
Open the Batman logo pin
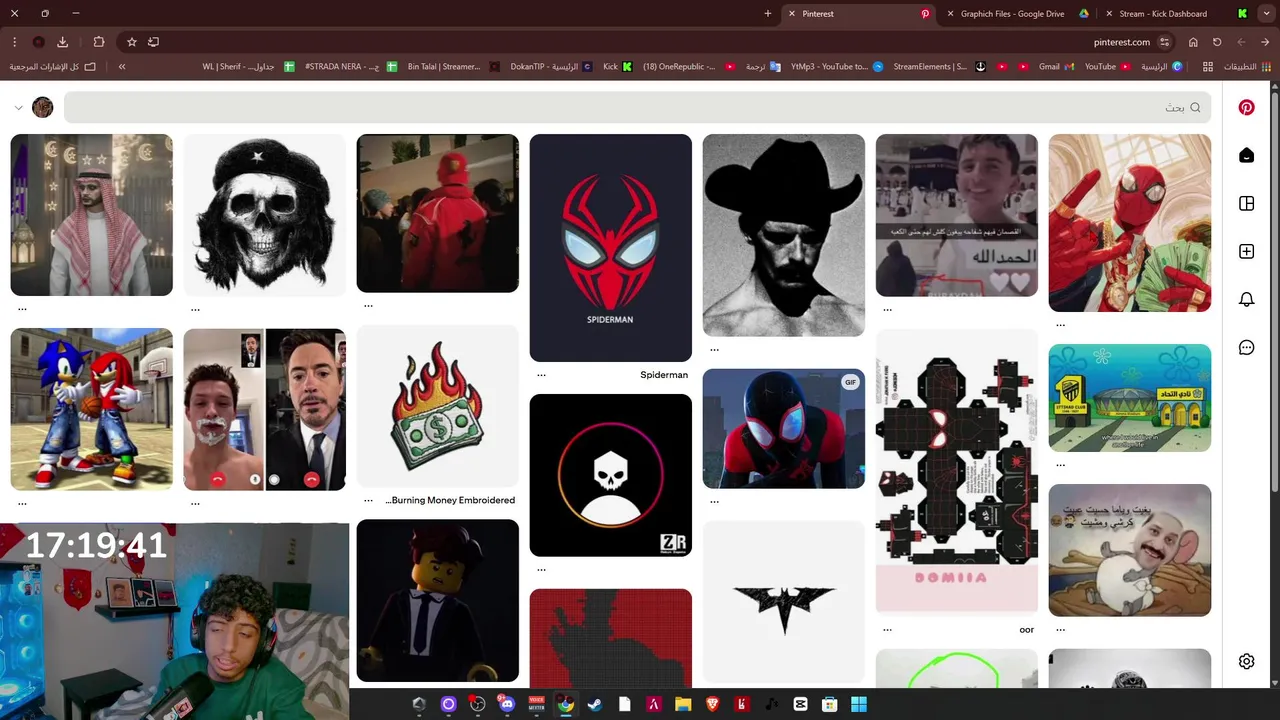coord(783,601)
